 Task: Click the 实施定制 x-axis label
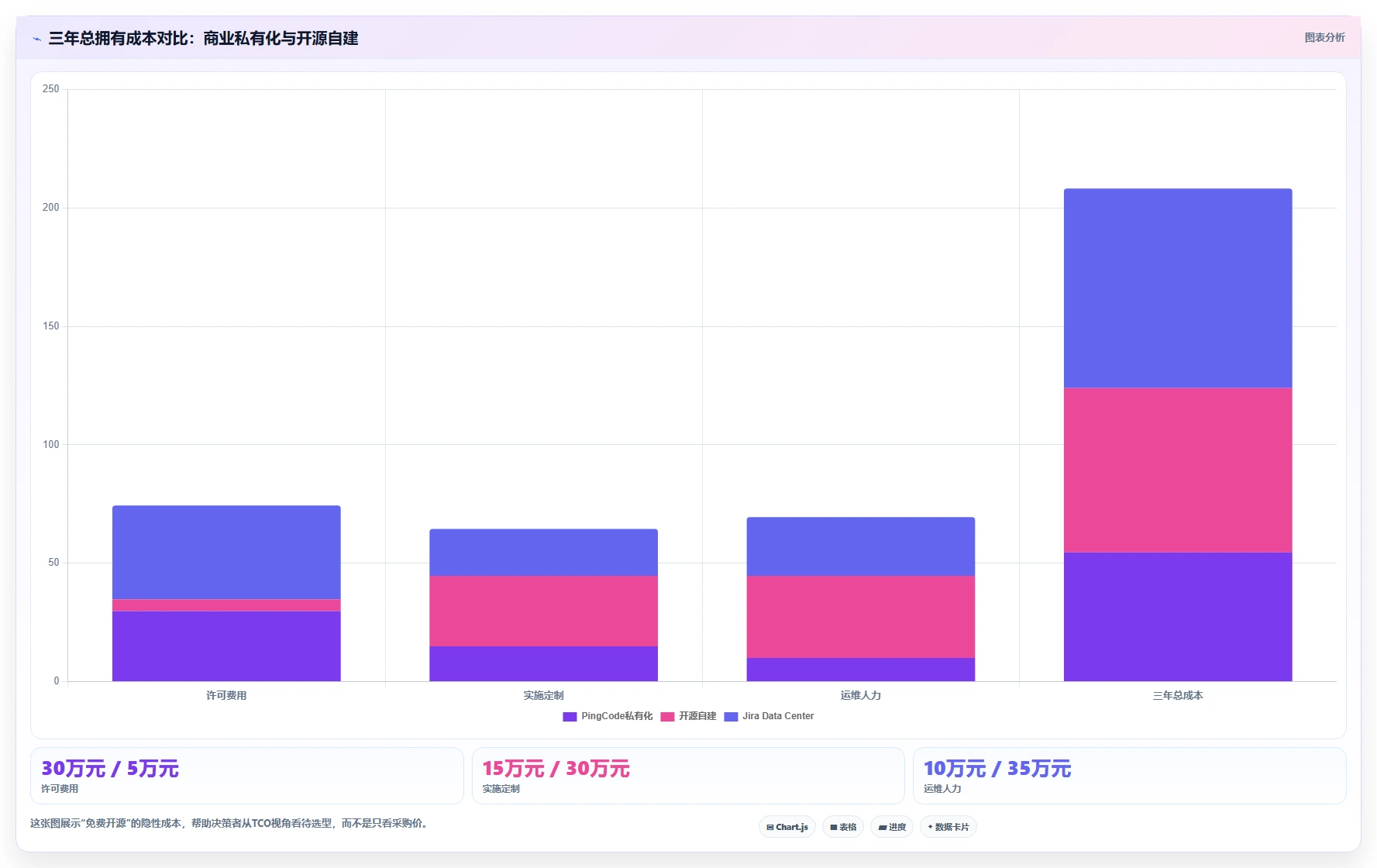point(543,695)
